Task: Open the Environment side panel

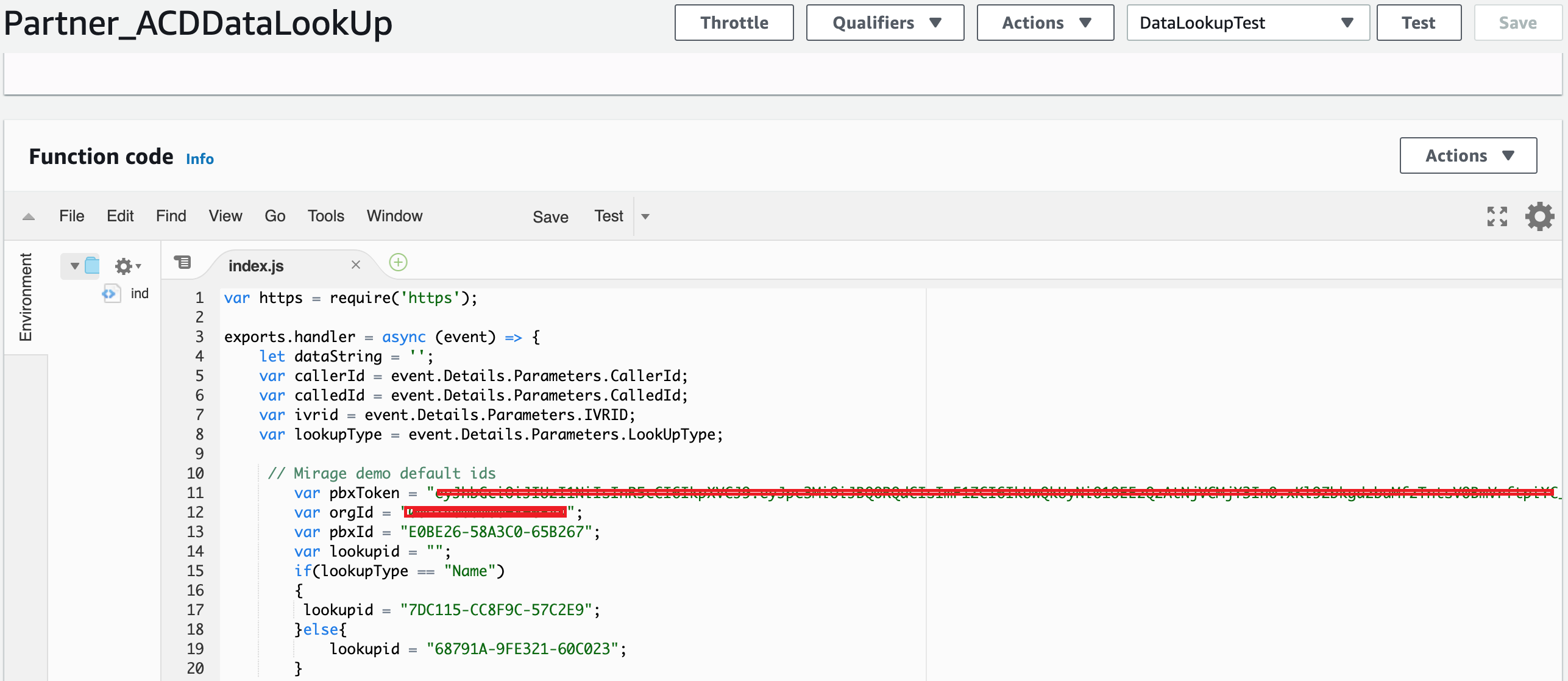Action: point(26,297)
